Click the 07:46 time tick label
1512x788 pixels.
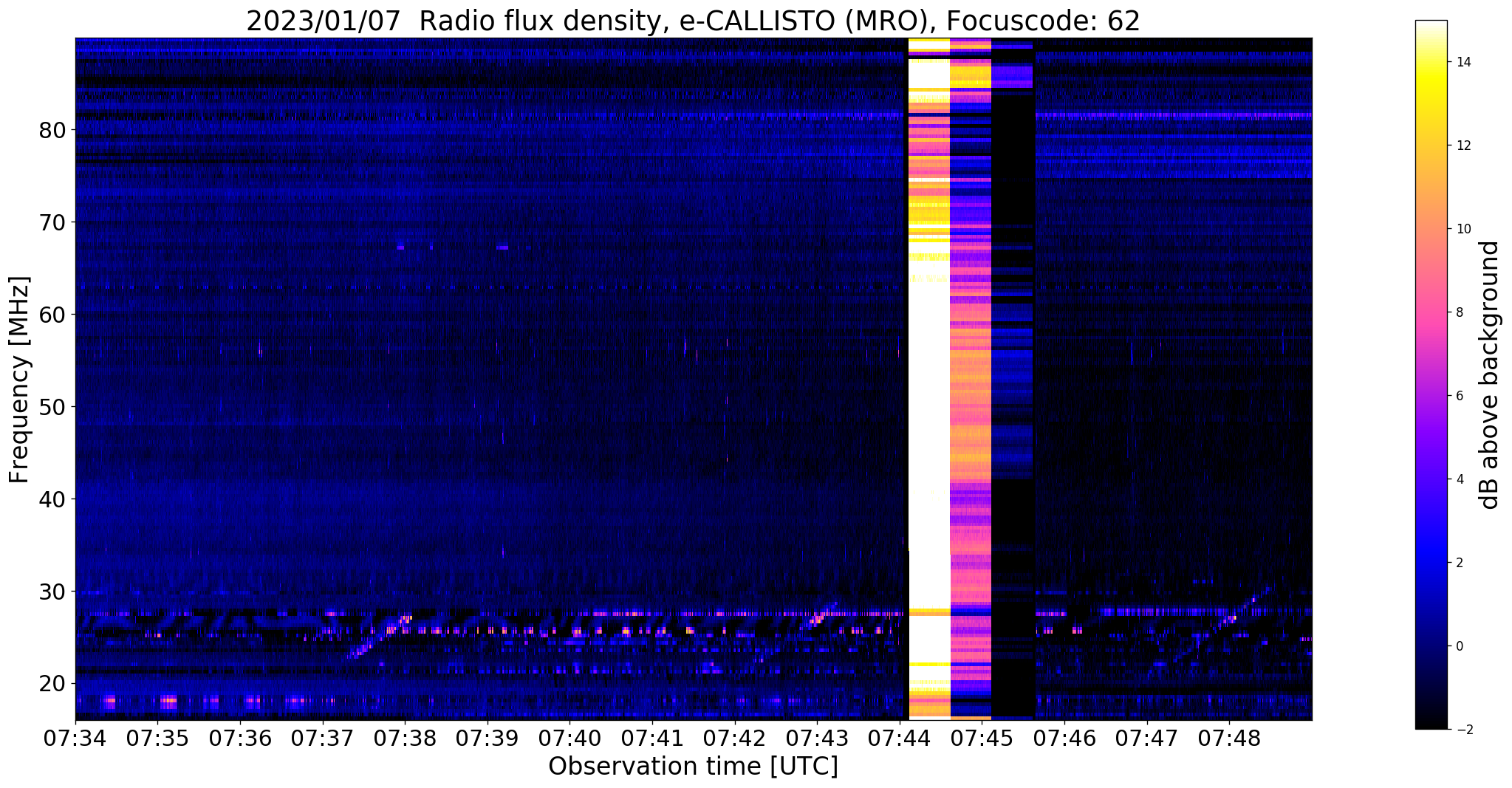coord(1064,738)
